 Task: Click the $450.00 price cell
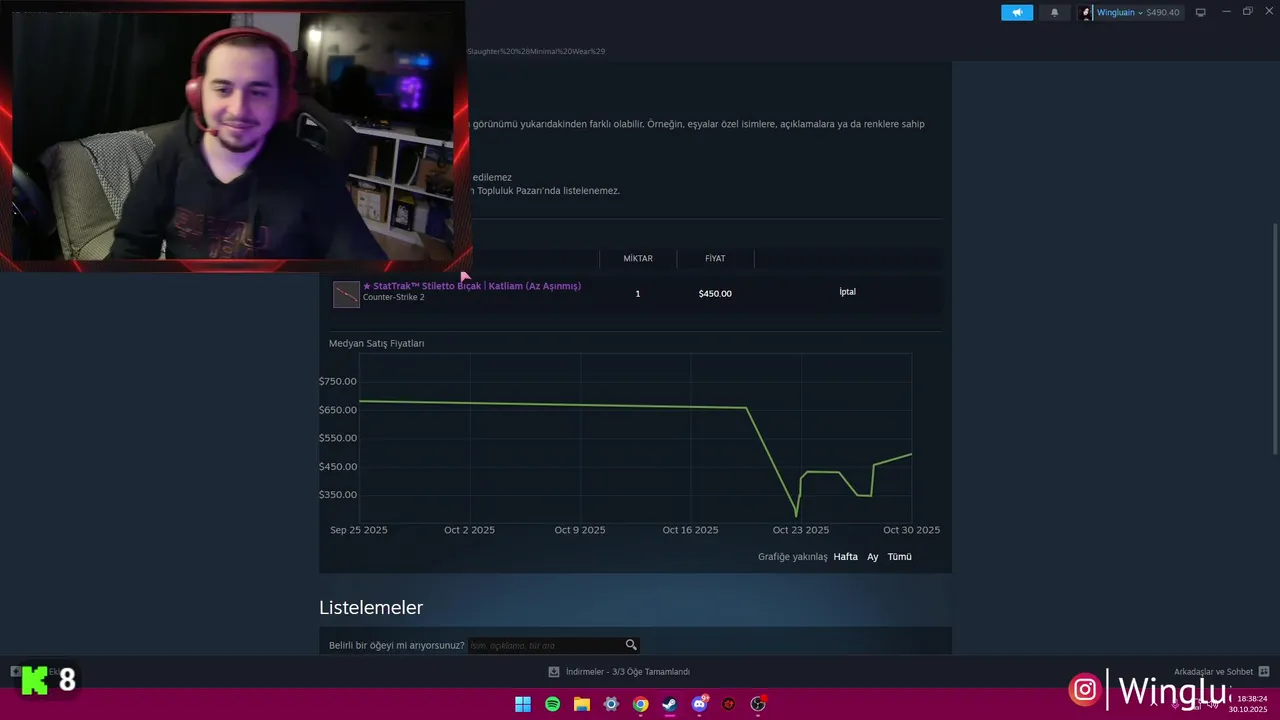[x=715, y=293]
